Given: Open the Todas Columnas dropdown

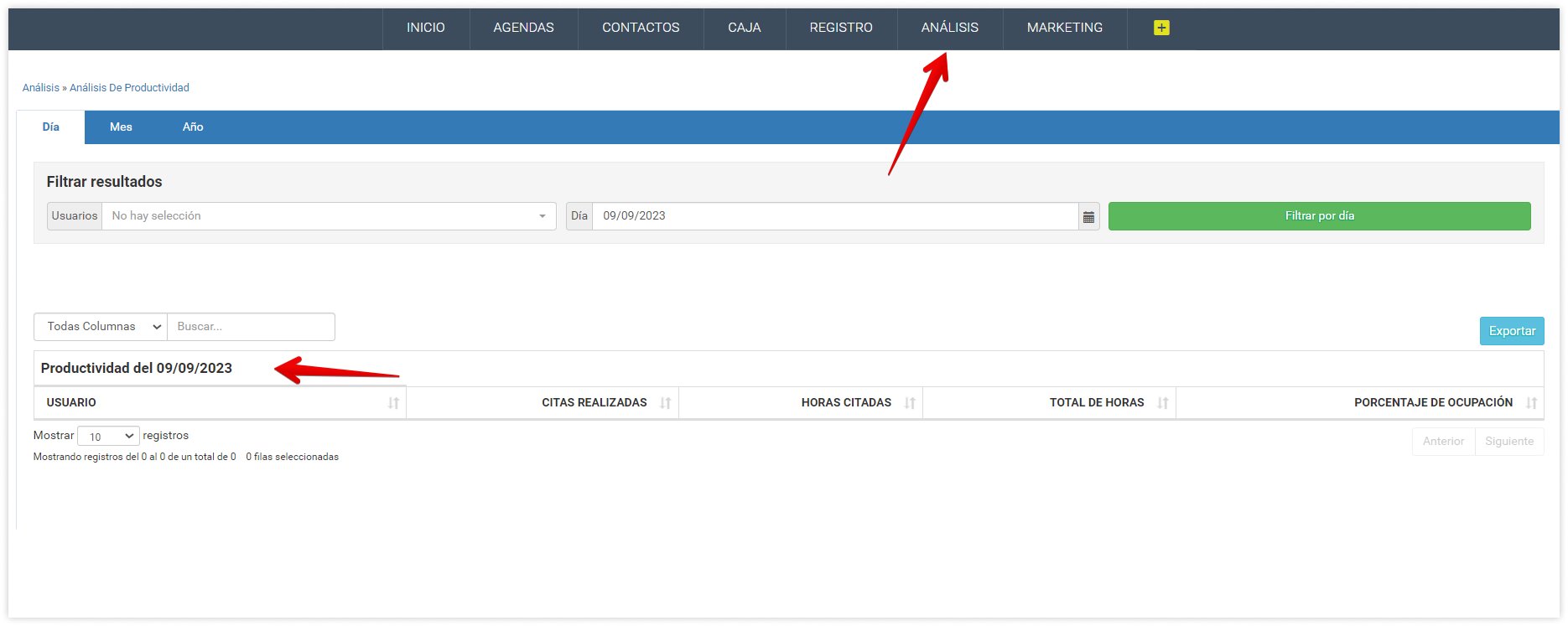Looking at the screenshot, I should click(101, 327).
